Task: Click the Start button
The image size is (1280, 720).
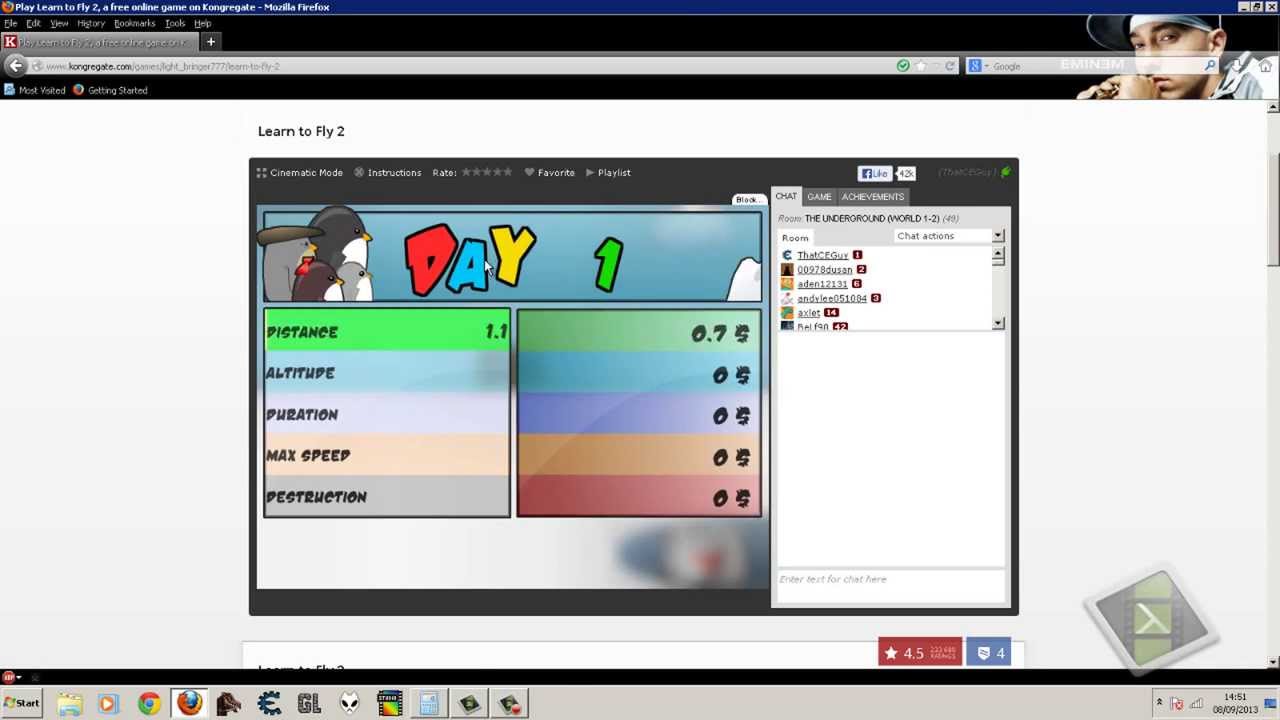Action: pos(21,704)
